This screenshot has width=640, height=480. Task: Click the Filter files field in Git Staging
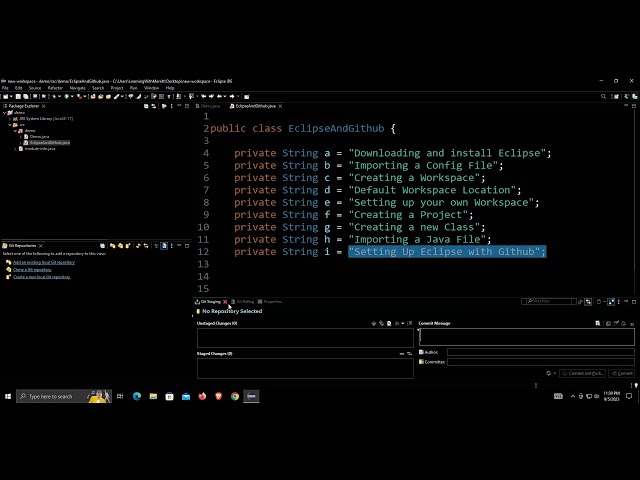pyautogui.click(x=549, y=302)
